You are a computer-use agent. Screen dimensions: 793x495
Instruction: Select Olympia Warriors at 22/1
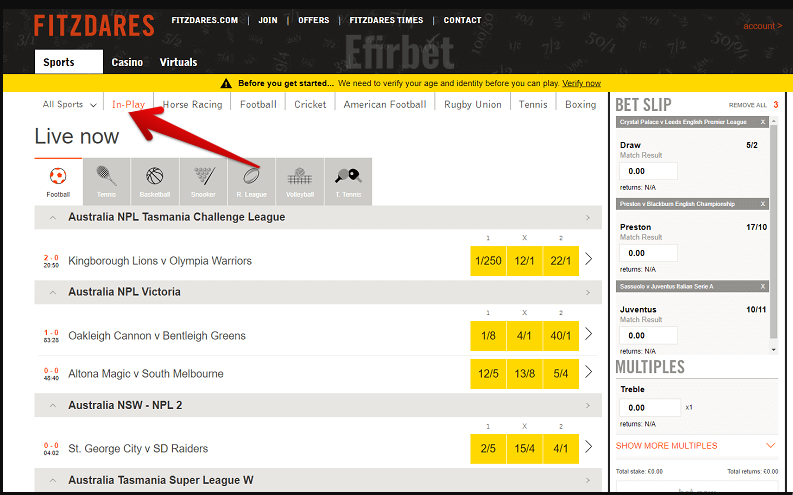[x=561, y=261]
